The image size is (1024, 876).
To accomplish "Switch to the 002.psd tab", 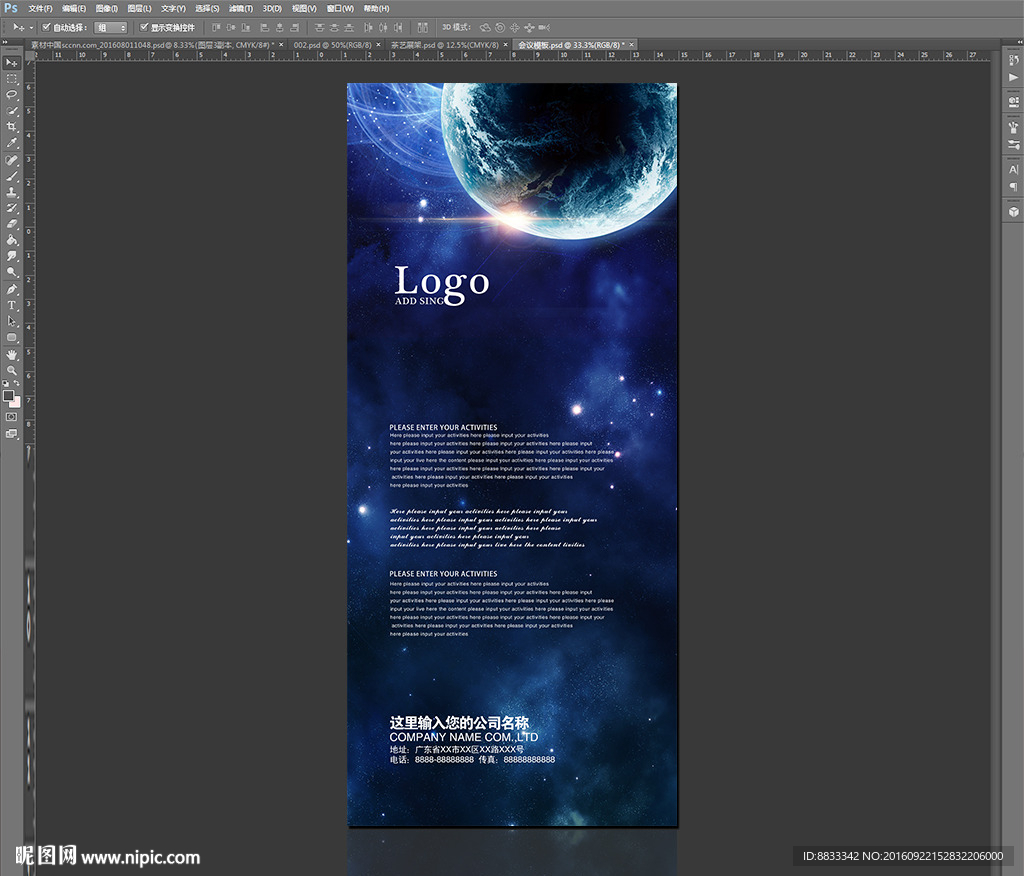I will (x=331, y=45).
